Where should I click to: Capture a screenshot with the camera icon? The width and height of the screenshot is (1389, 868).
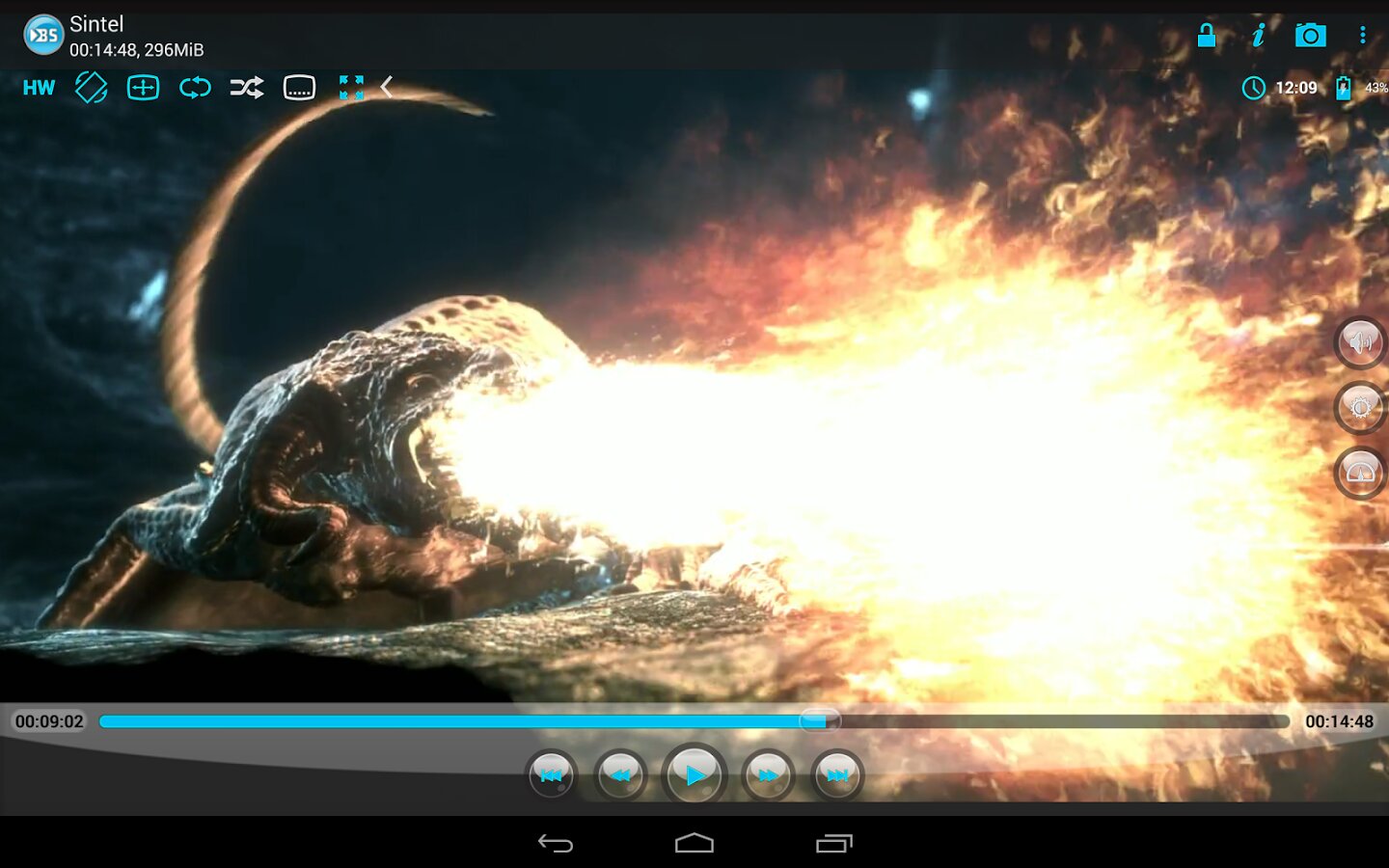pyautogui.click(x=1310, y=36)
